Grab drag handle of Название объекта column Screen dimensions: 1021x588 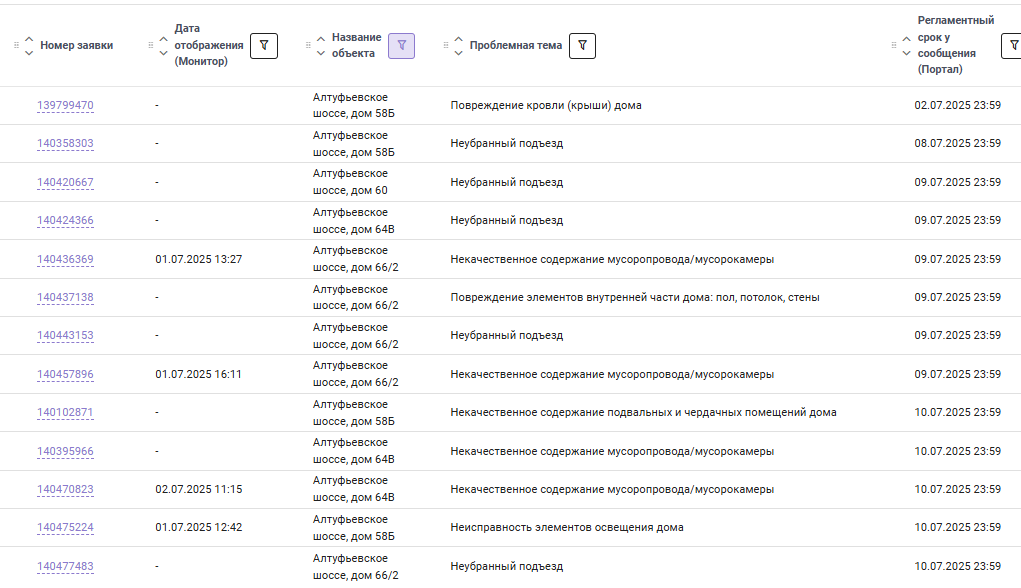(x=308, y=46)
